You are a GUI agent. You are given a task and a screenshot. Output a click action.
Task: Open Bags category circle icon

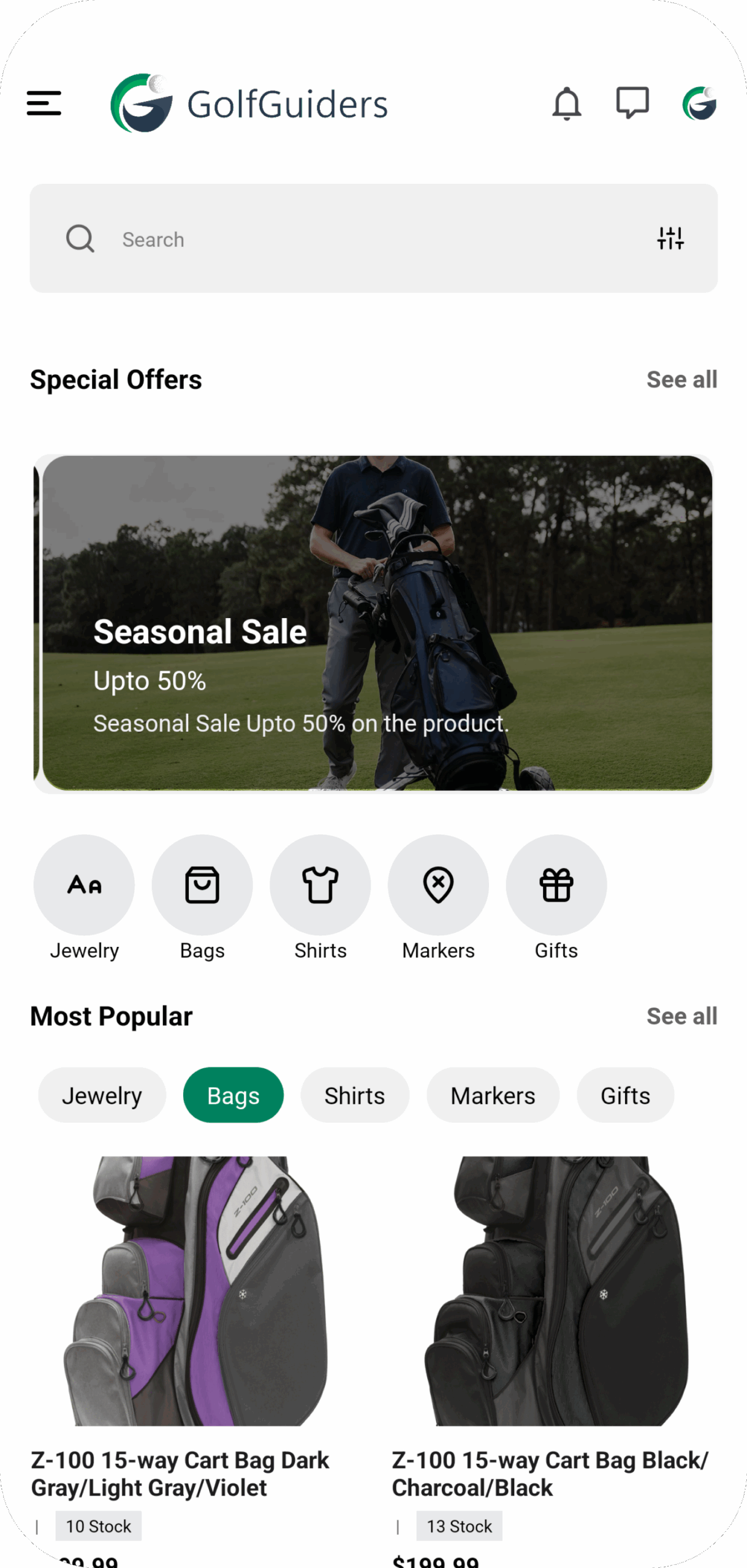pos(202,884)
